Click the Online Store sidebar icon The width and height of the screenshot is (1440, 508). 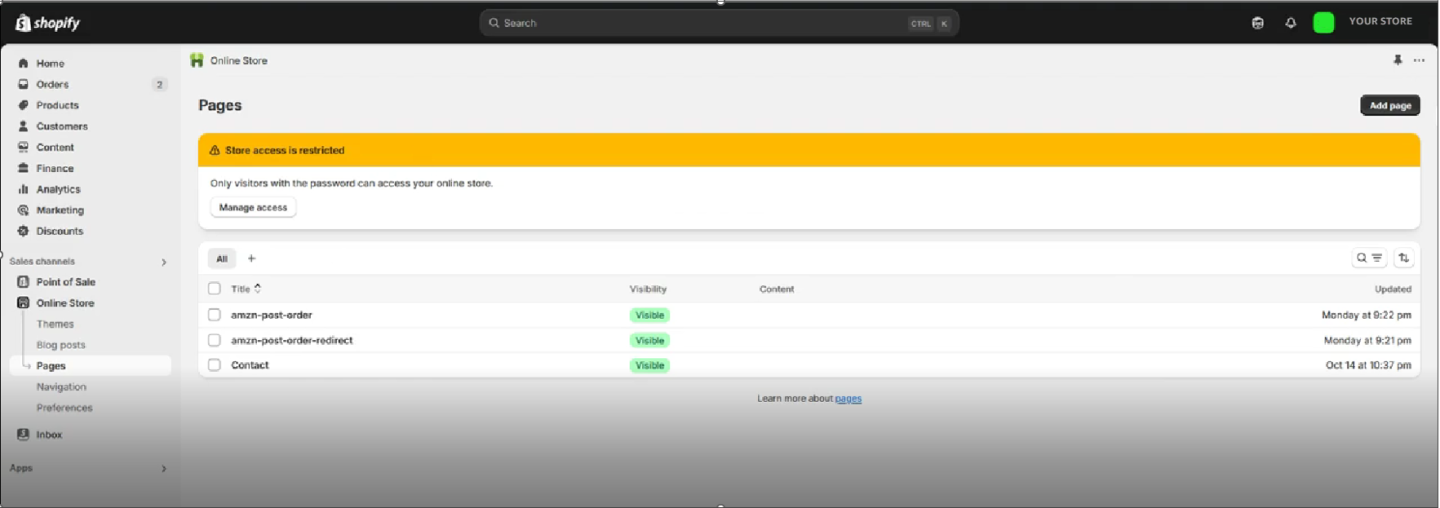click(23, 303)
